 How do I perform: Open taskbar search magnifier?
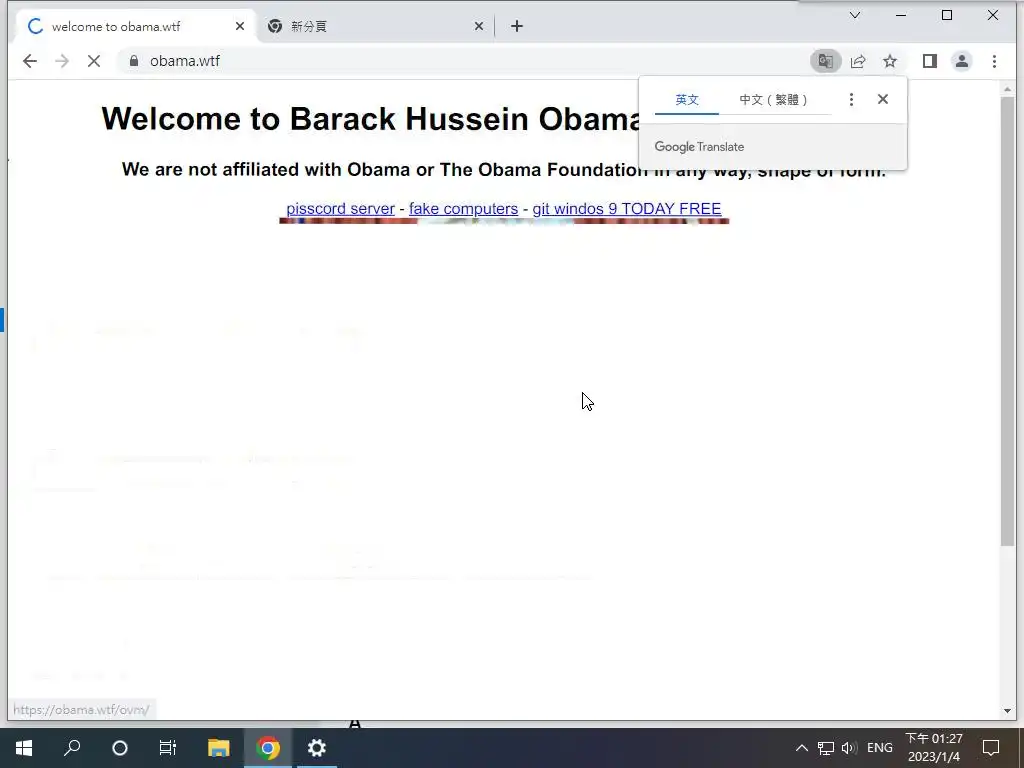click(72, 748)
